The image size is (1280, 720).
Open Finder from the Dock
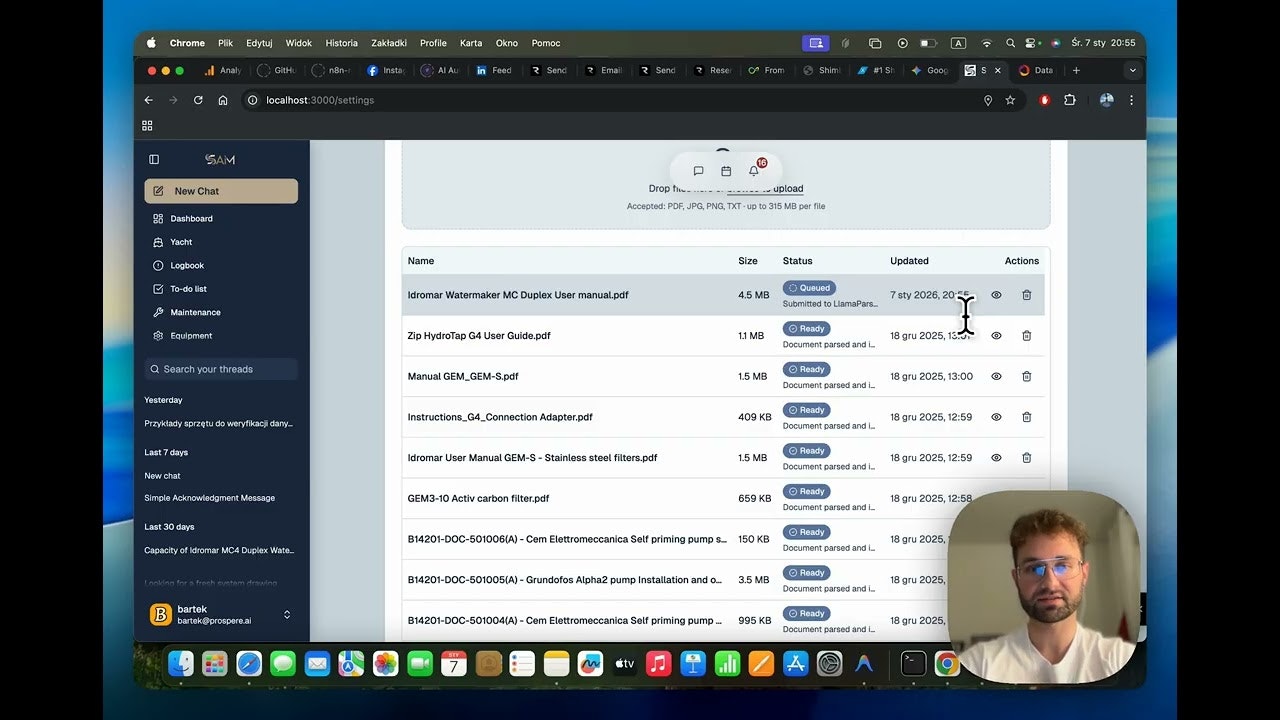click(x=181, y=663)
